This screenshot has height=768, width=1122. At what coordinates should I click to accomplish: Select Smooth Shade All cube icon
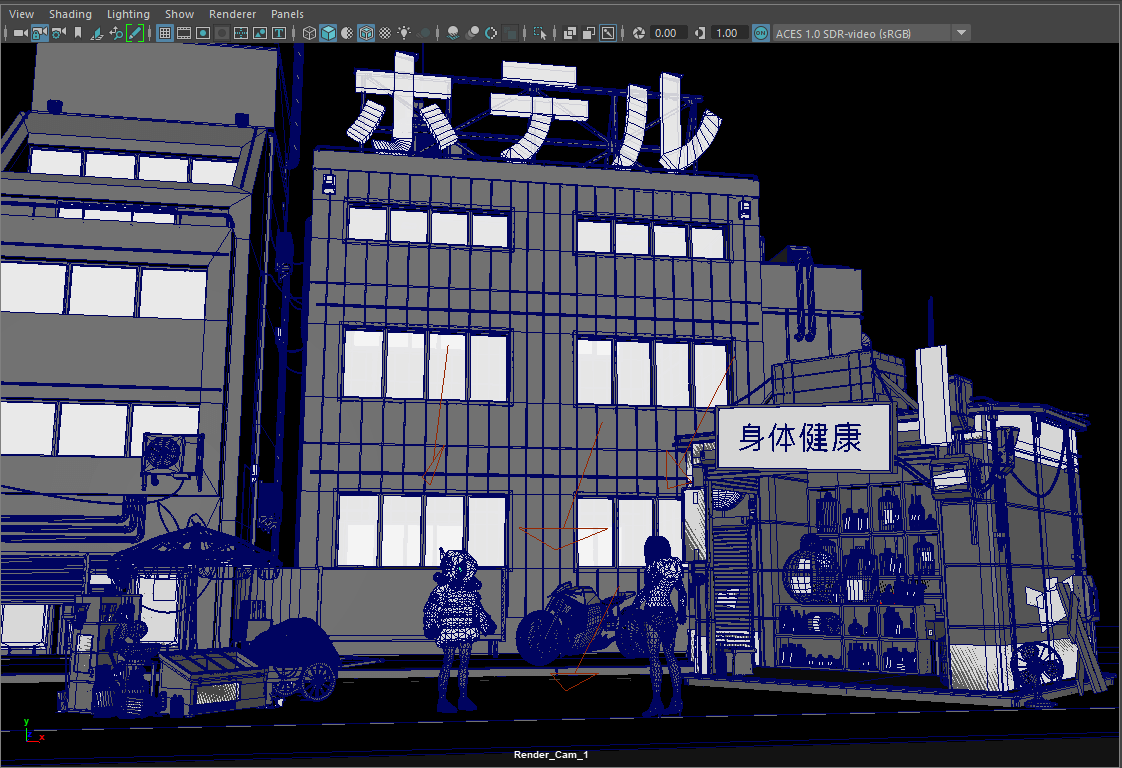328,33
